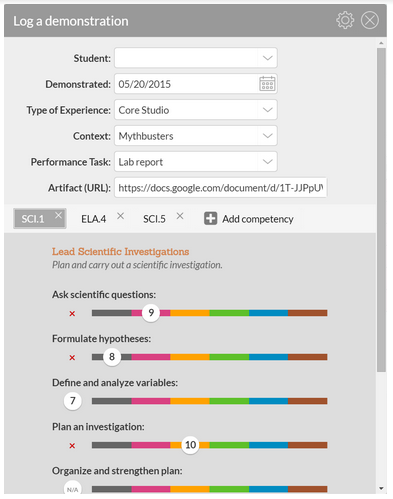The height and width of the screenshot is (499, 393).
Task: Remove the ELA.4 competency tab
Action: [121, 216]
